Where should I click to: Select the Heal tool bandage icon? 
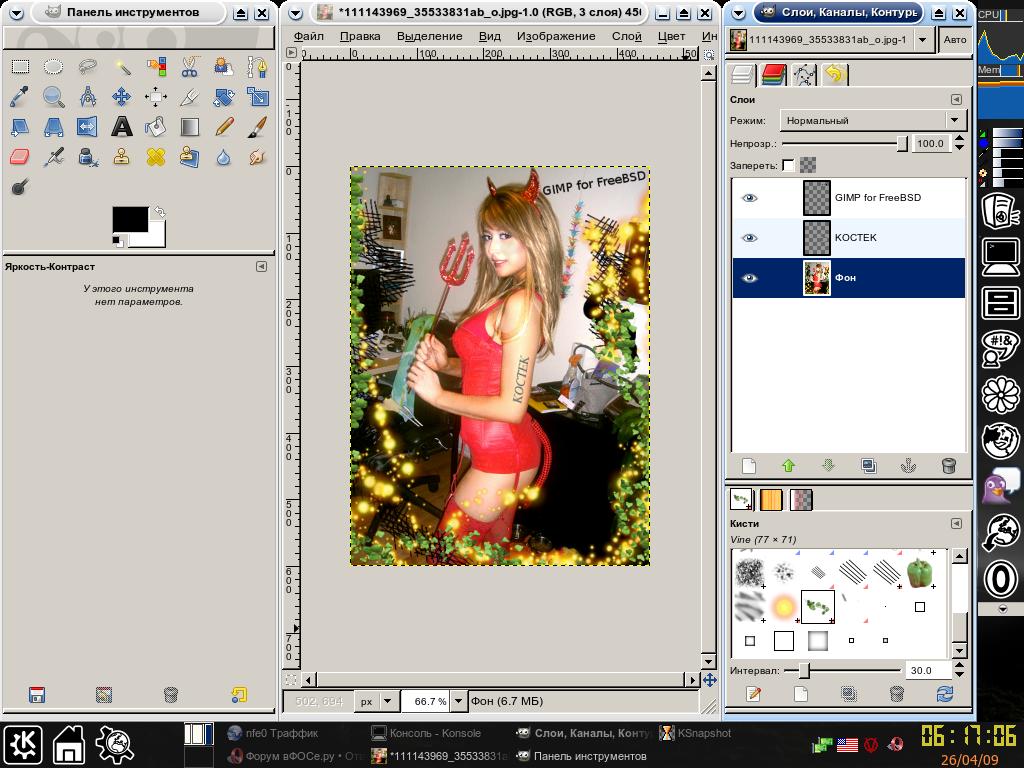coord(155,157)
